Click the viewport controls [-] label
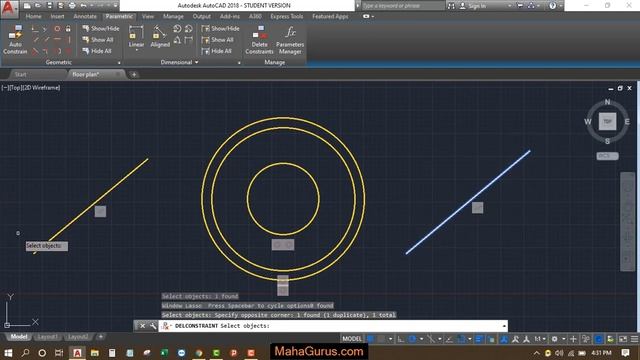 (4, 88)
